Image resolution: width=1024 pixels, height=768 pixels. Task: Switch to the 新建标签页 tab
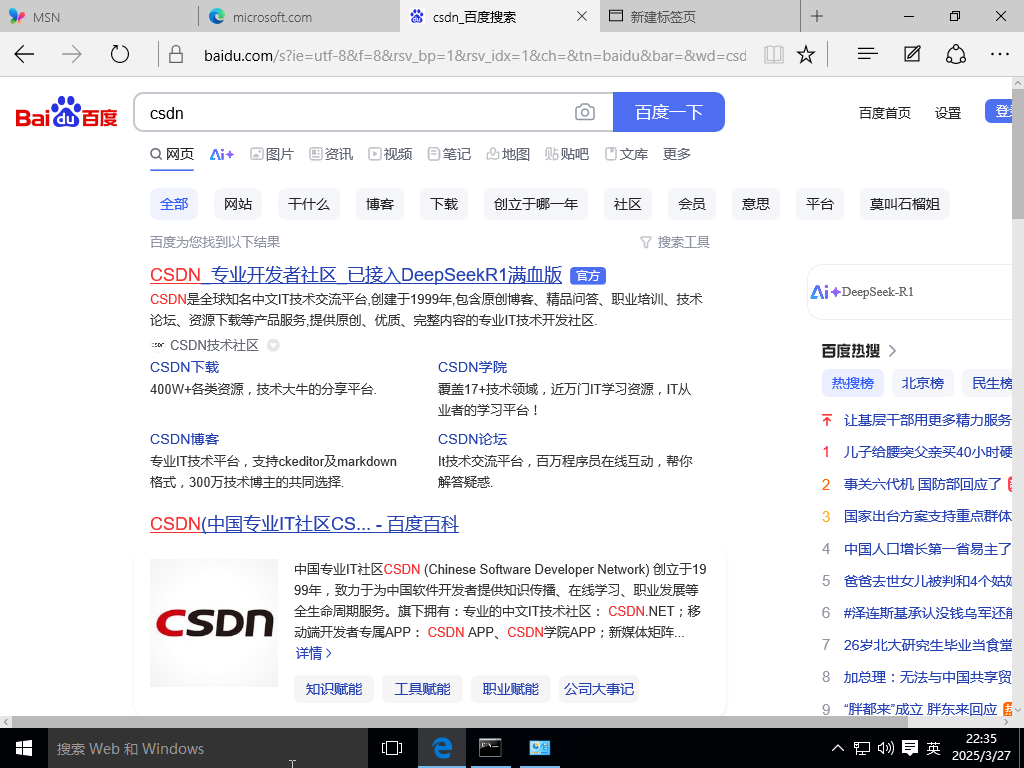pyautogui.click(x=699, y=16)
